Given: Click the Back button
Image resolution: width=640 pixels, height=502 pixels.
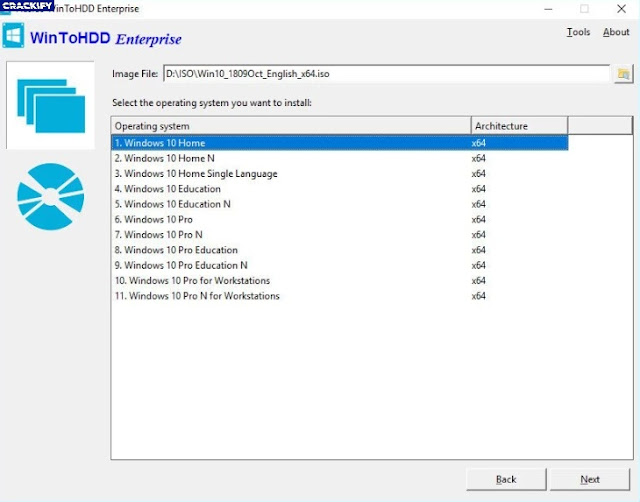Looking at the screenshot, I should point(506,479).
